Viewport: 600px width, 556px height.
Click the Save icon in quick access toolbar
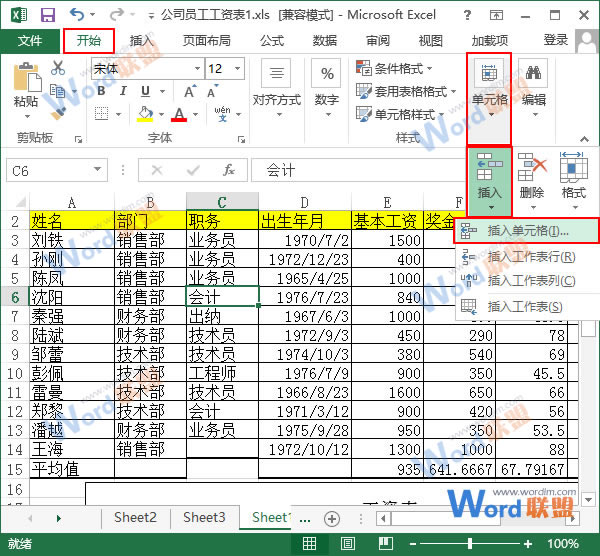(47, 15)
